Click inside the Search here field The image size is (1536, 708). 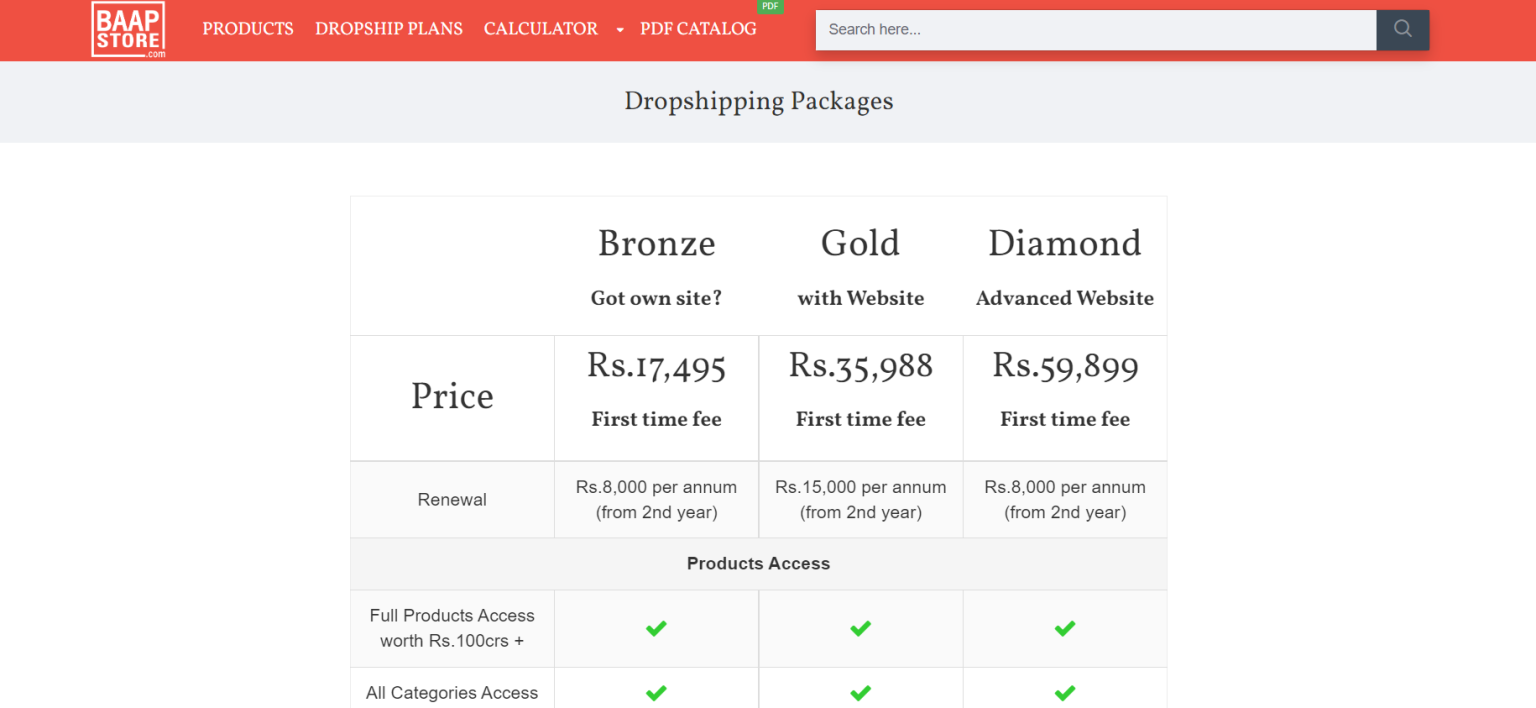1096,30
